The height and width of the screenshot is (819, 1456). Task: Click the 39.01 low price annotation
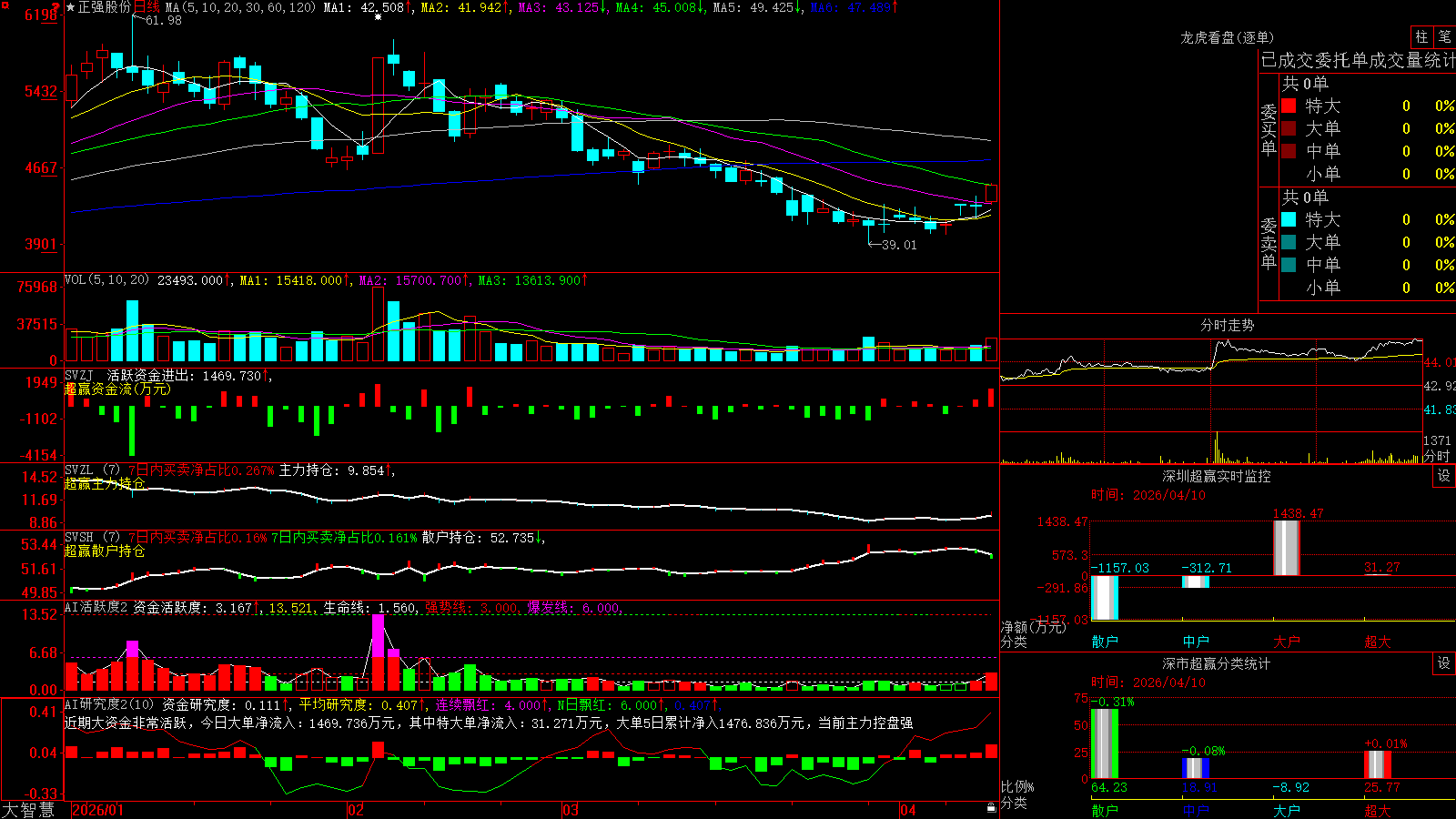coord(899,245)
